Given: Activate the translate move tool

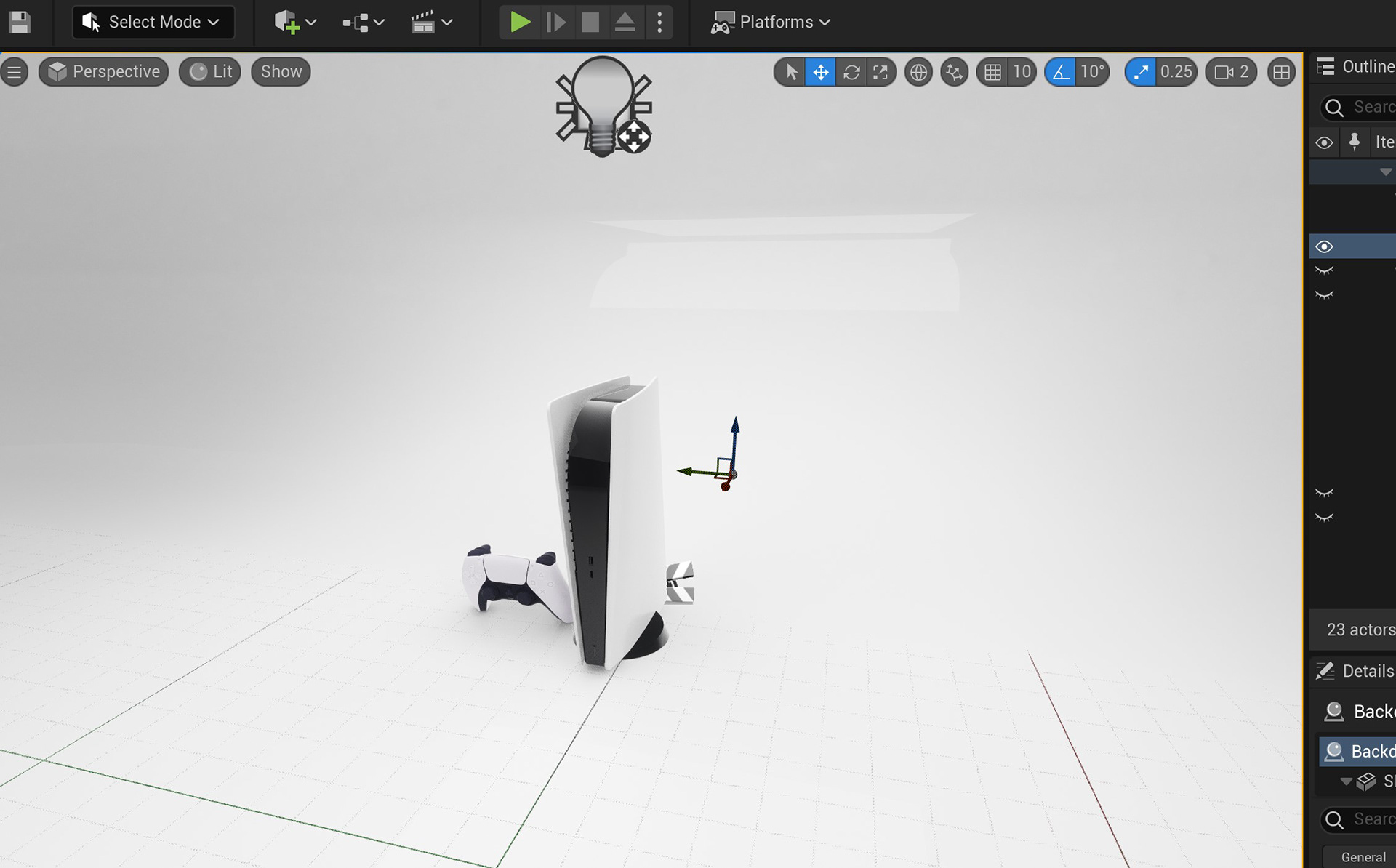Looking at the screenshot, I should (820, 72).
